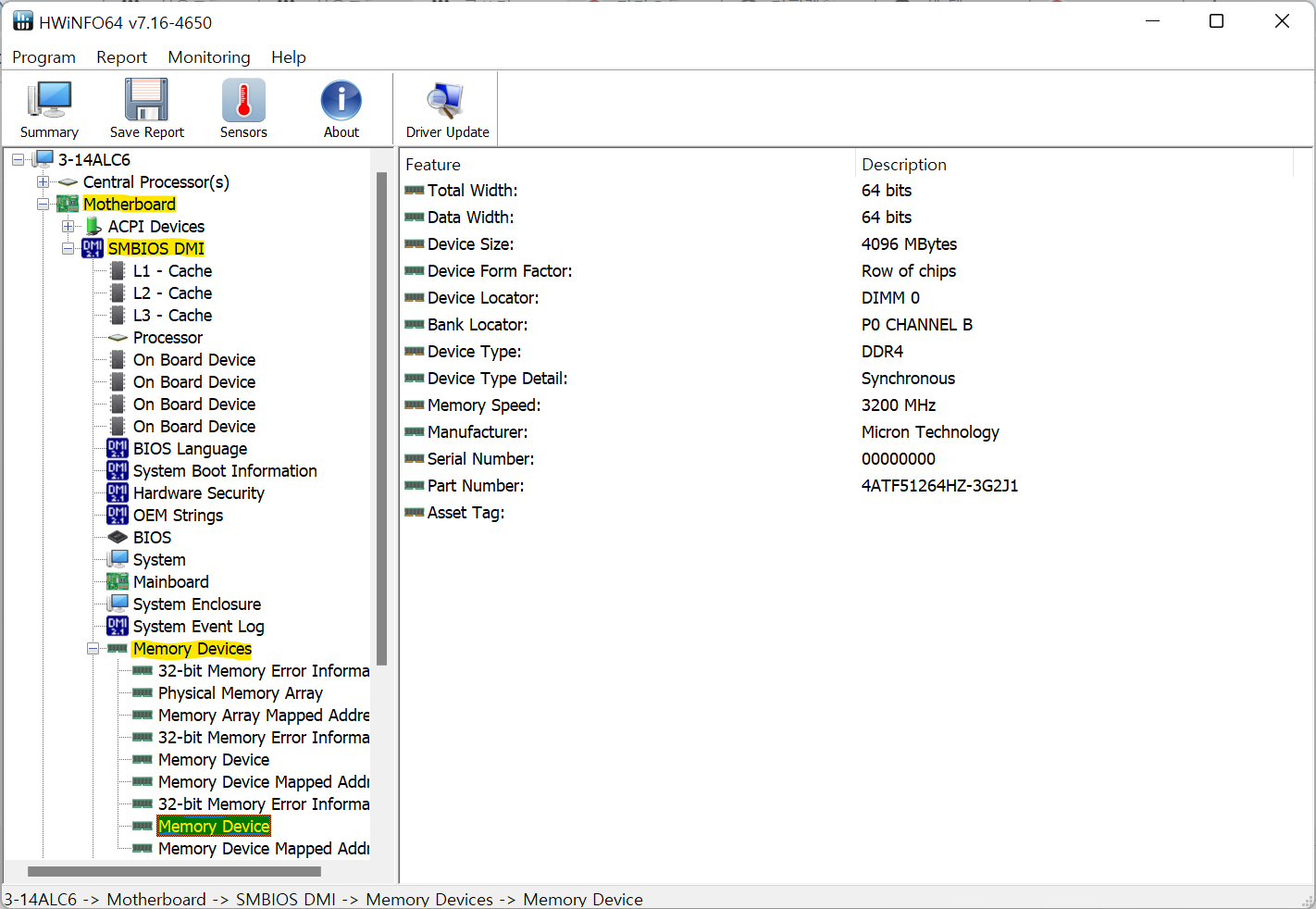
Task: Expand the ACPI Devices node
Action: [68, 226]
